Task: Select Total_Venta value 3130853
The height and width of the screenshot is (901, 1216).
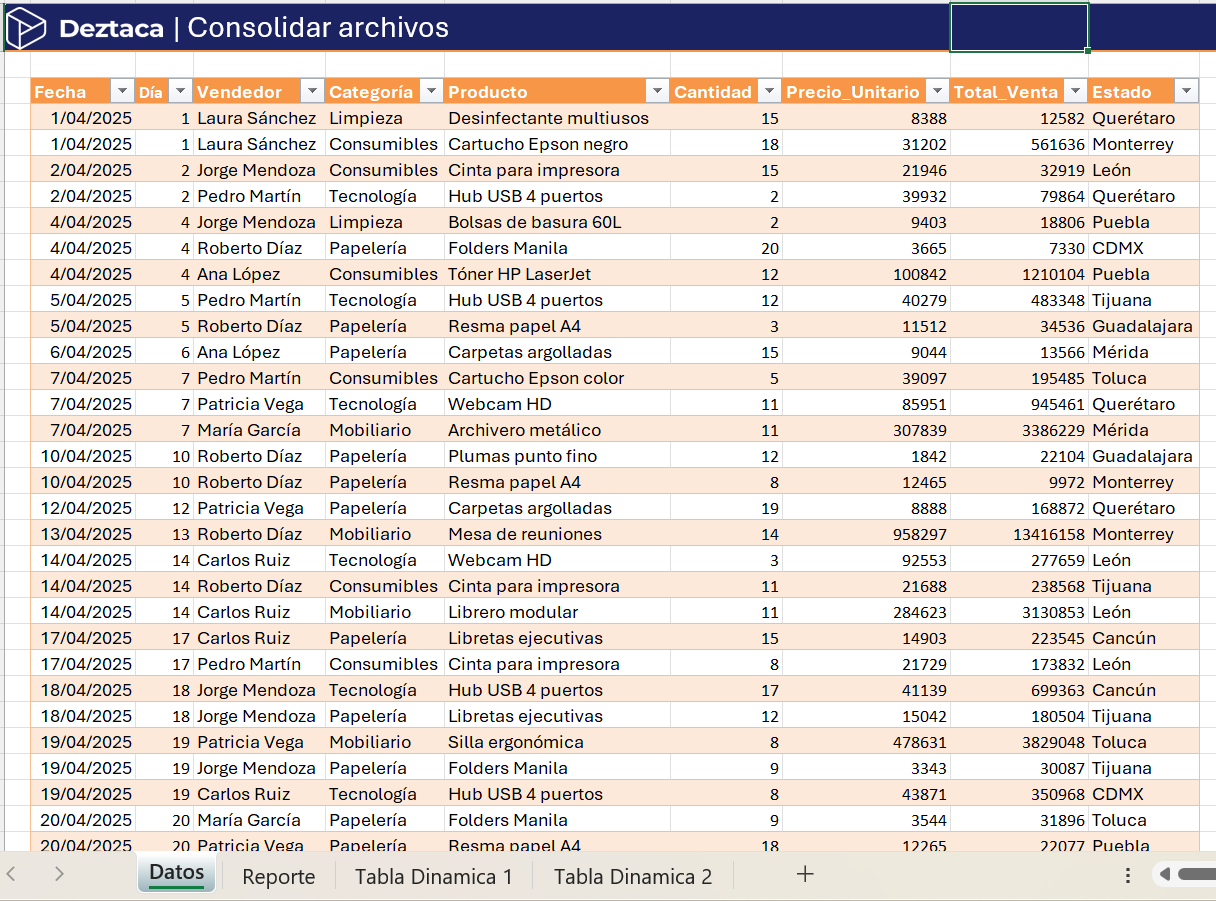Action: (x=1019, y=612)
